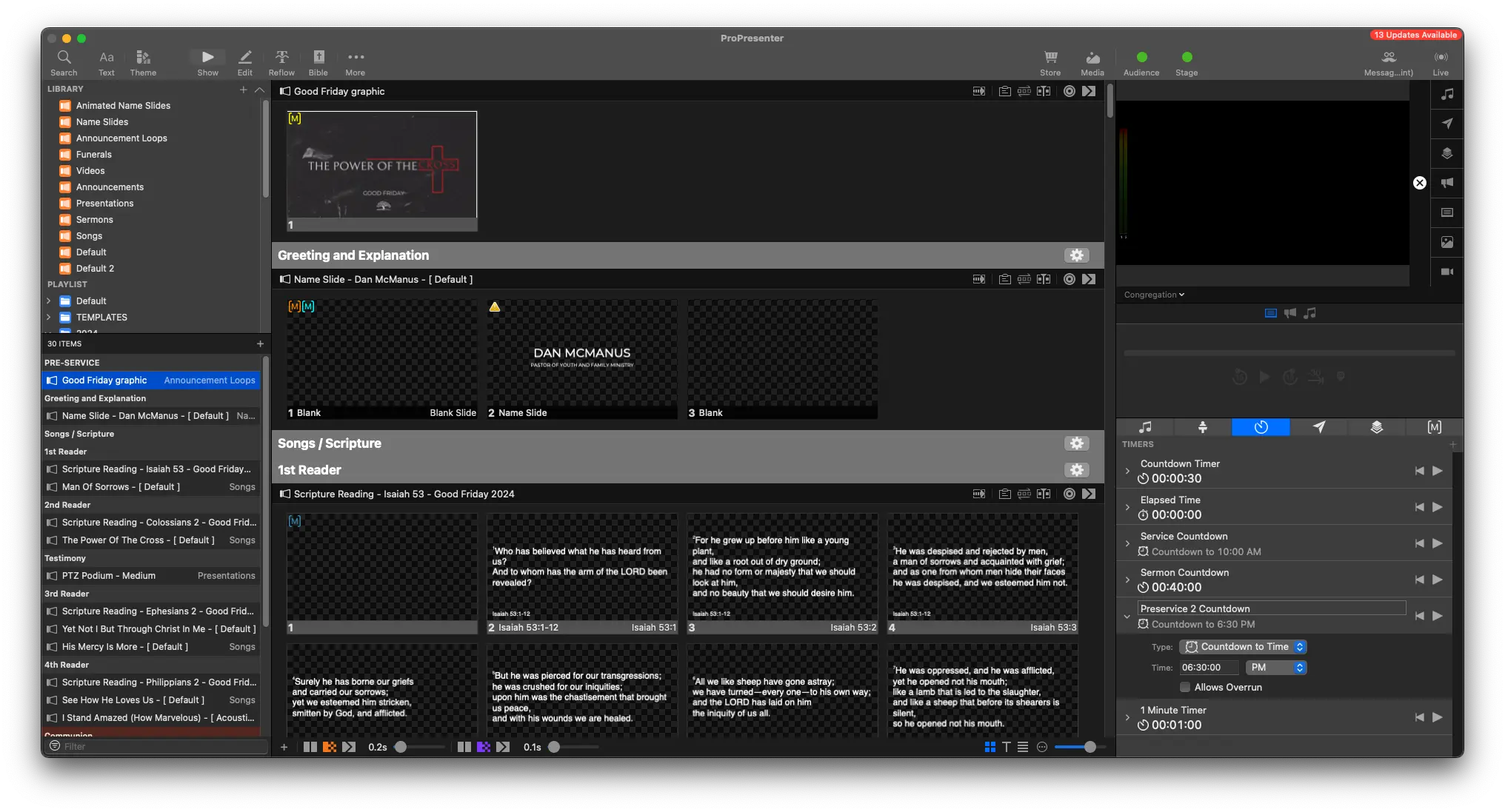Viewport: 1505px width, 812px height.
Task: Switch to grid view of slides
Action: (990, 747)
